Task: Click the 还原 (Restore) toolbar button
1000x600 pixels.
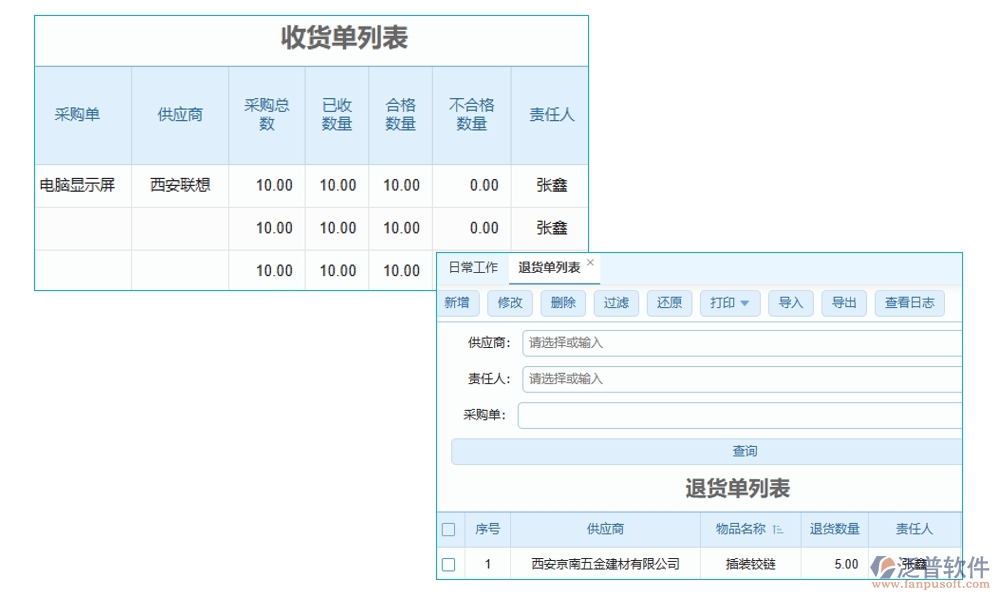Action: (669, 303)
